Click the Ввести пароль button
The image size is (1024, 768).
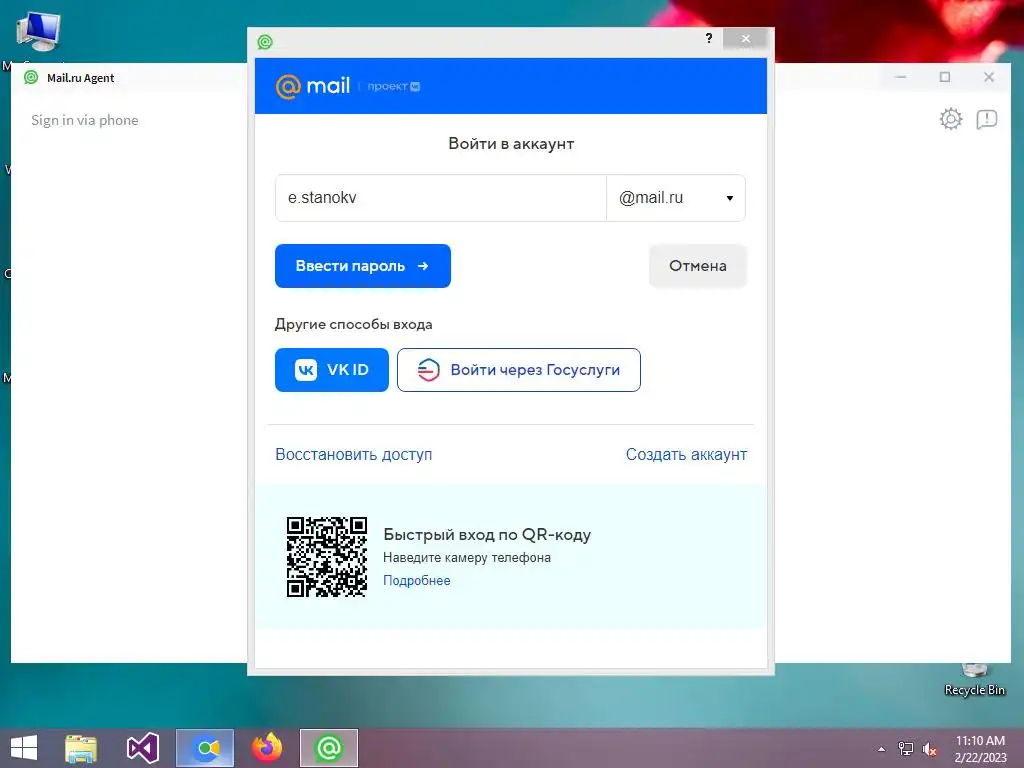[362, 266]
